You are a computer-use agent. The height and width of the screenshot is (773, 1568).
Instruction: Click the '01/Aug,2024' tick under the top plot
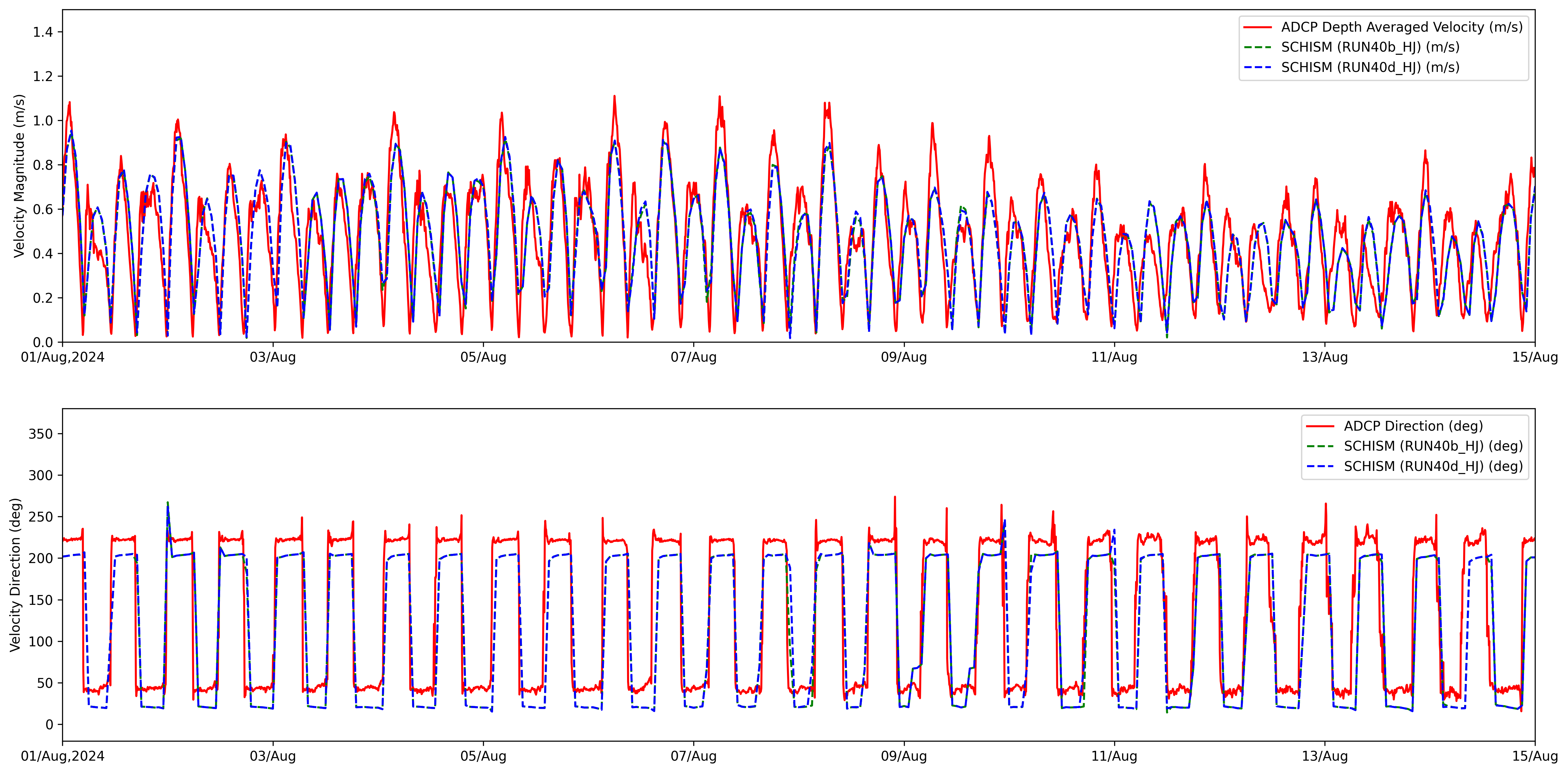click(63, 357)
